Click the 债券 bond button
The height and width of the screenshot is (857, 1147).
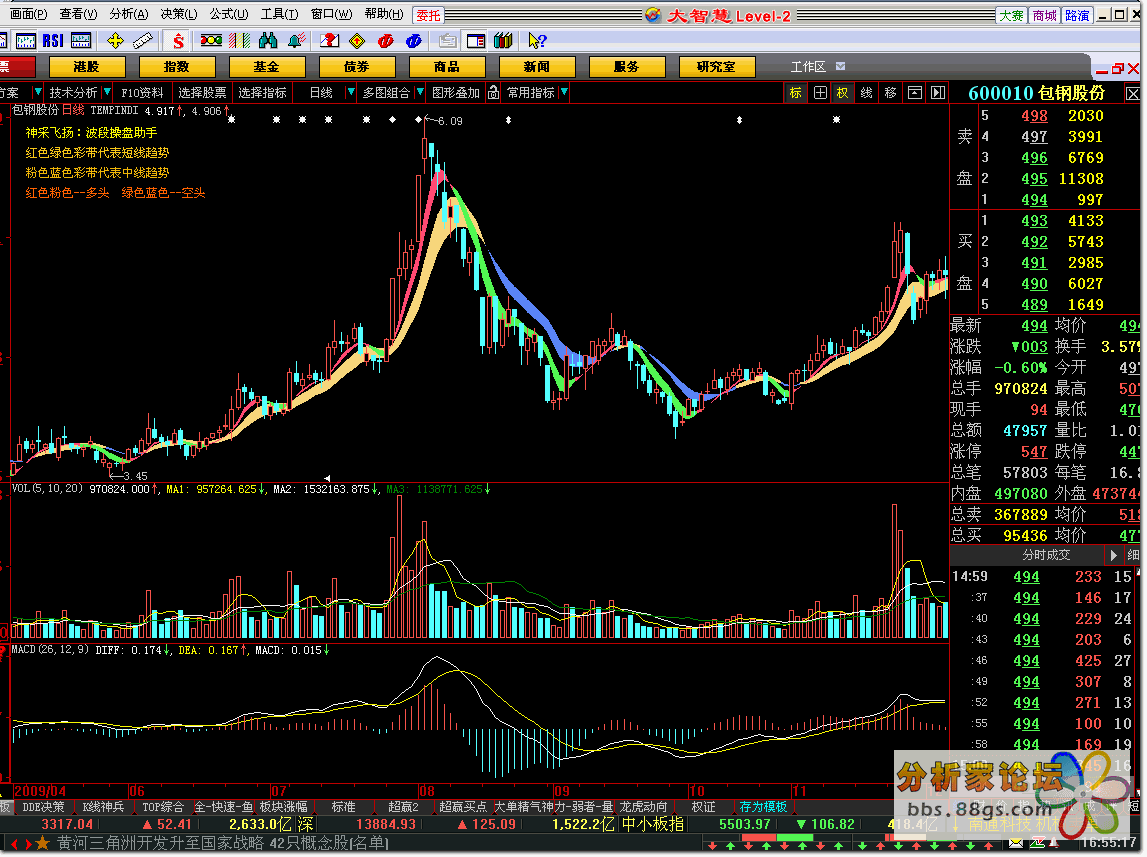pyautogui.click(x=356, y=67)
